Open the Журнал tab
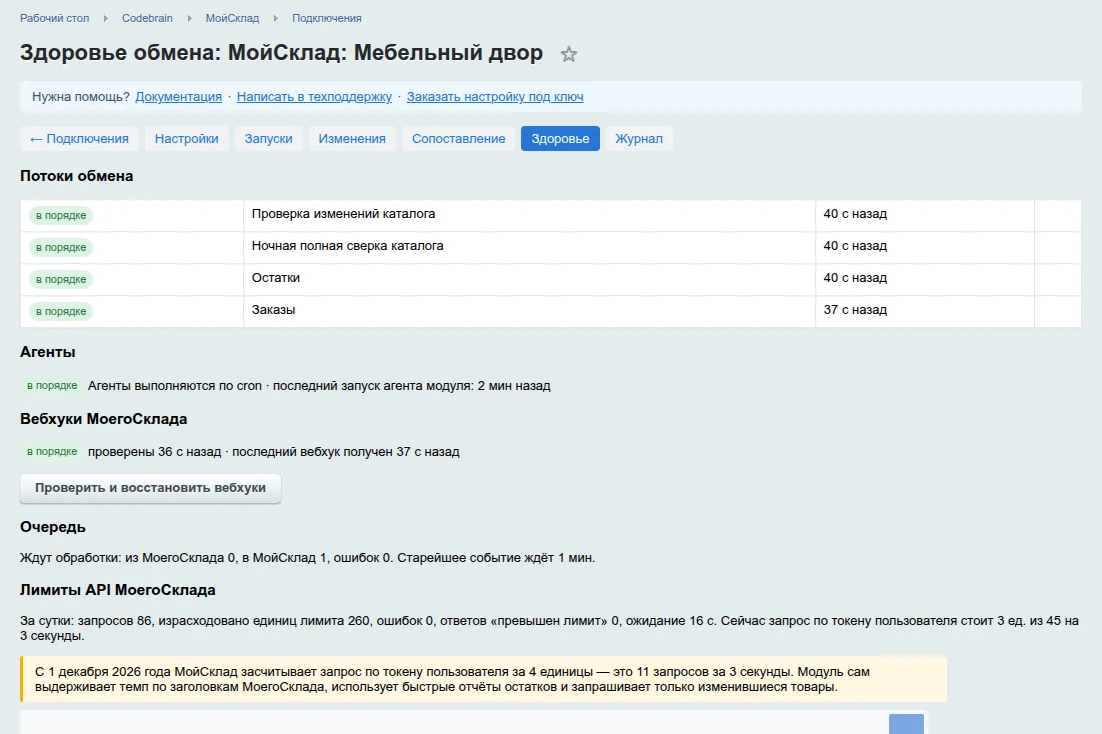The height and width of the screenshot is (734, 1102). 639,139
